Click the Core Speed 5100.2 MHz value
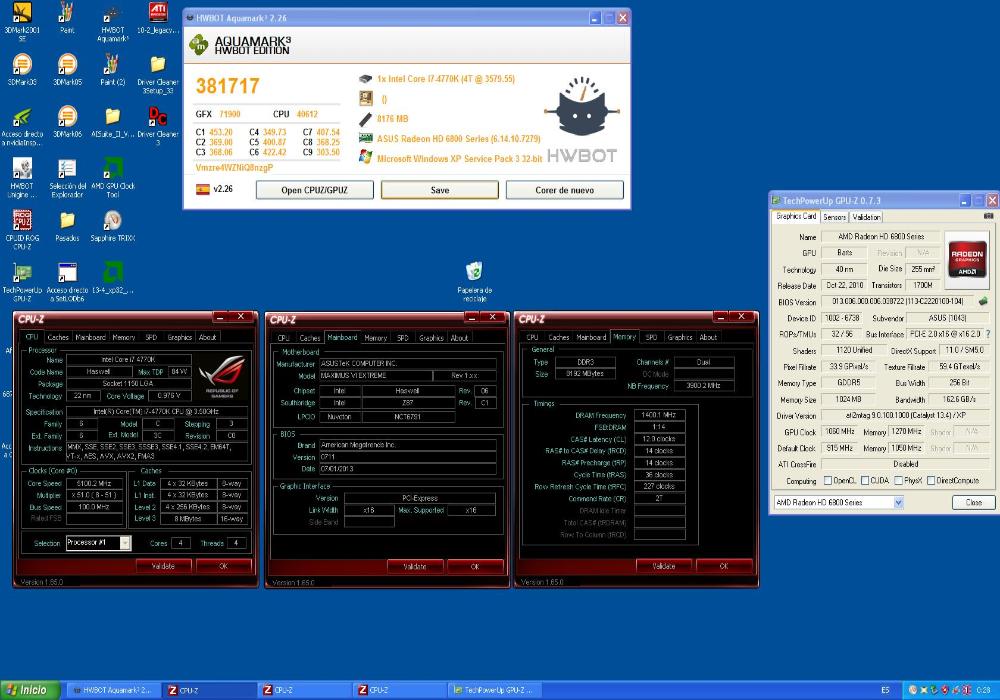This screenshot has width=1000, height=700. [95, 483]
